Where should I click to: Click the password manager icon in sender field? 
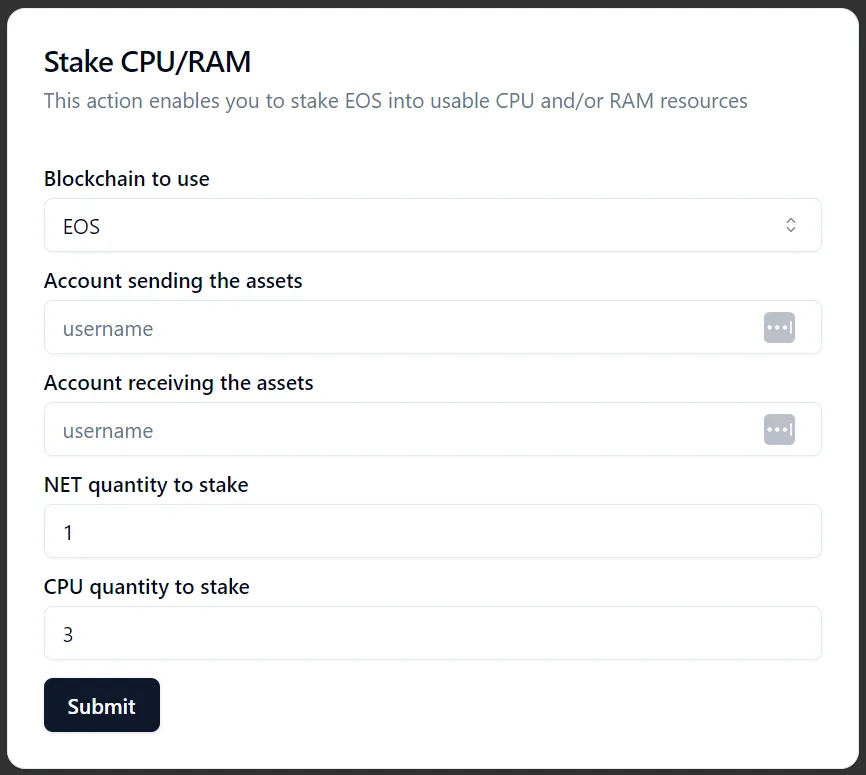(779, 328)
